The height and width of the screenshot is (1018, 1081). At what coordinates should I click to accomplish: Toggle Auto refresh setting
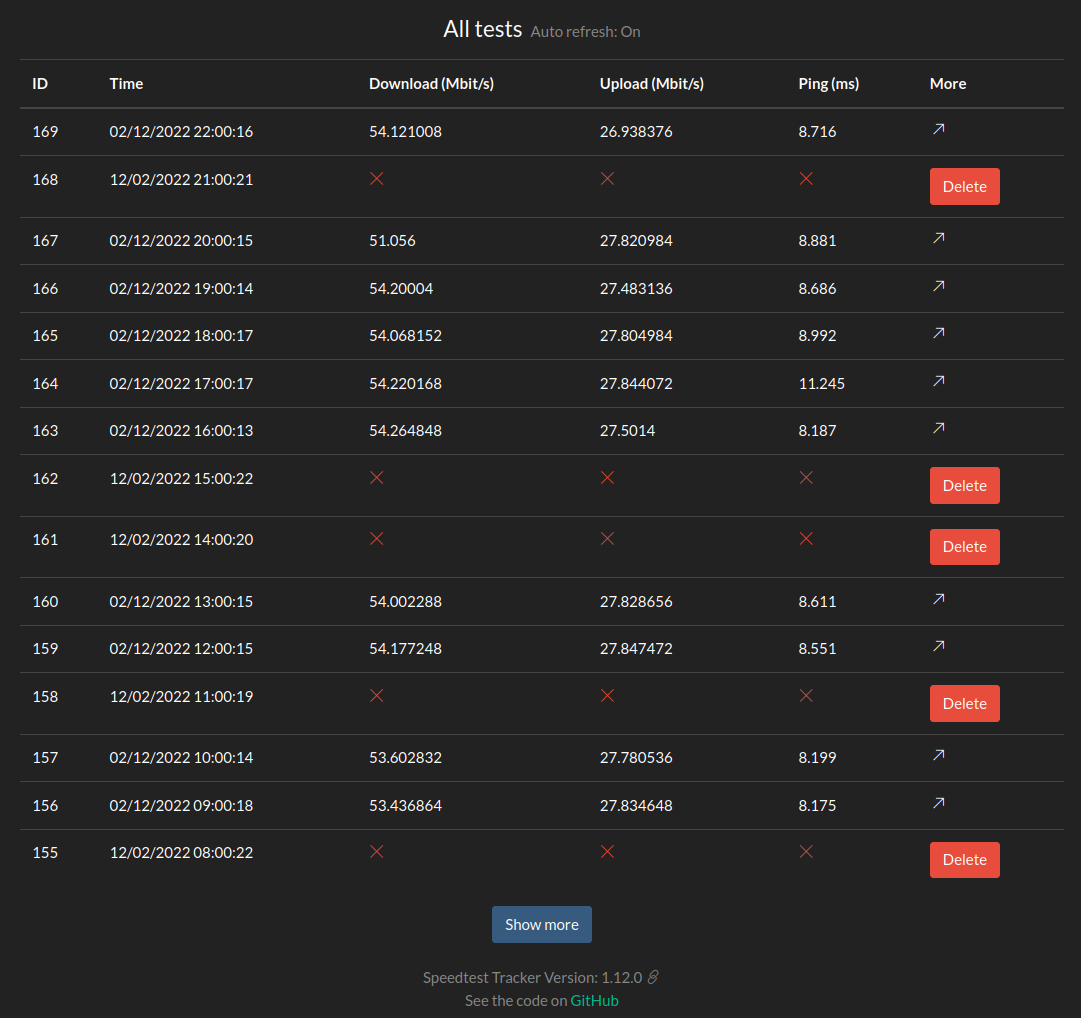coord(585,31)
